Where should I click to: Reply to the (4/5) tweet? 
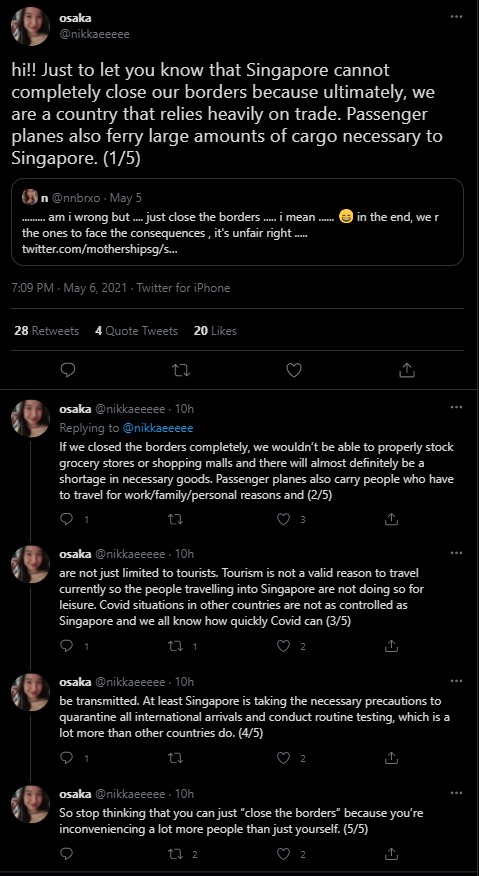tap(66, 758)
